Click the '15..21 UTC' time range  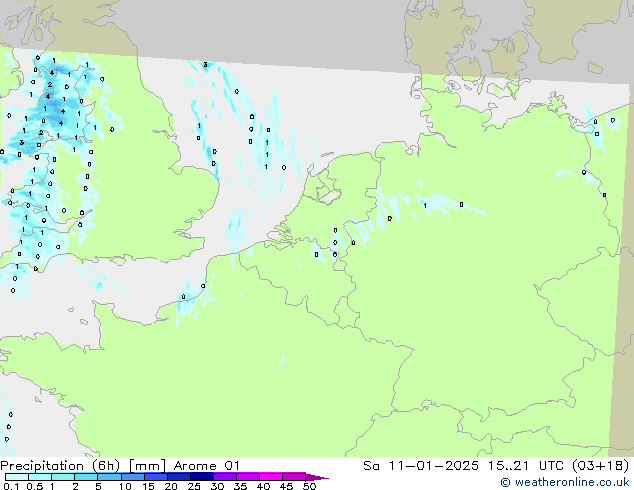click(x=527, y=466)
